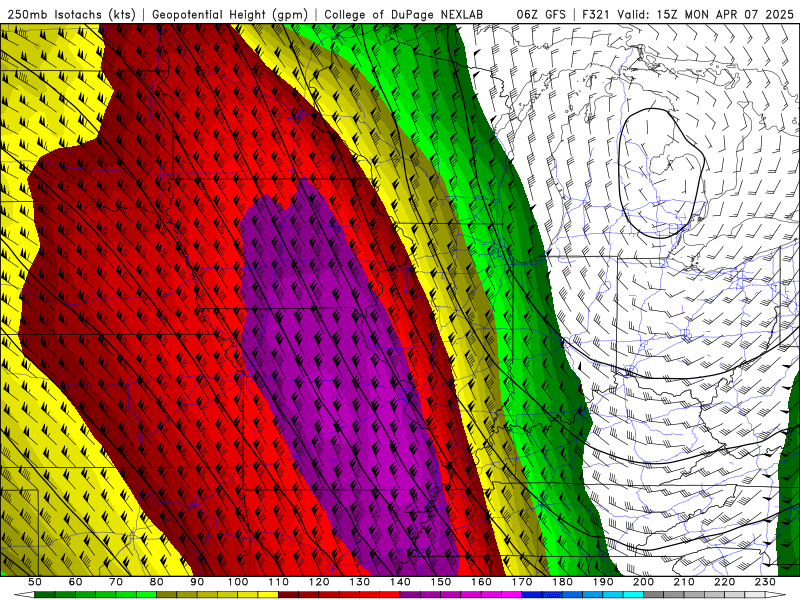Click the 180 value on the color scale

coord(562,582)
